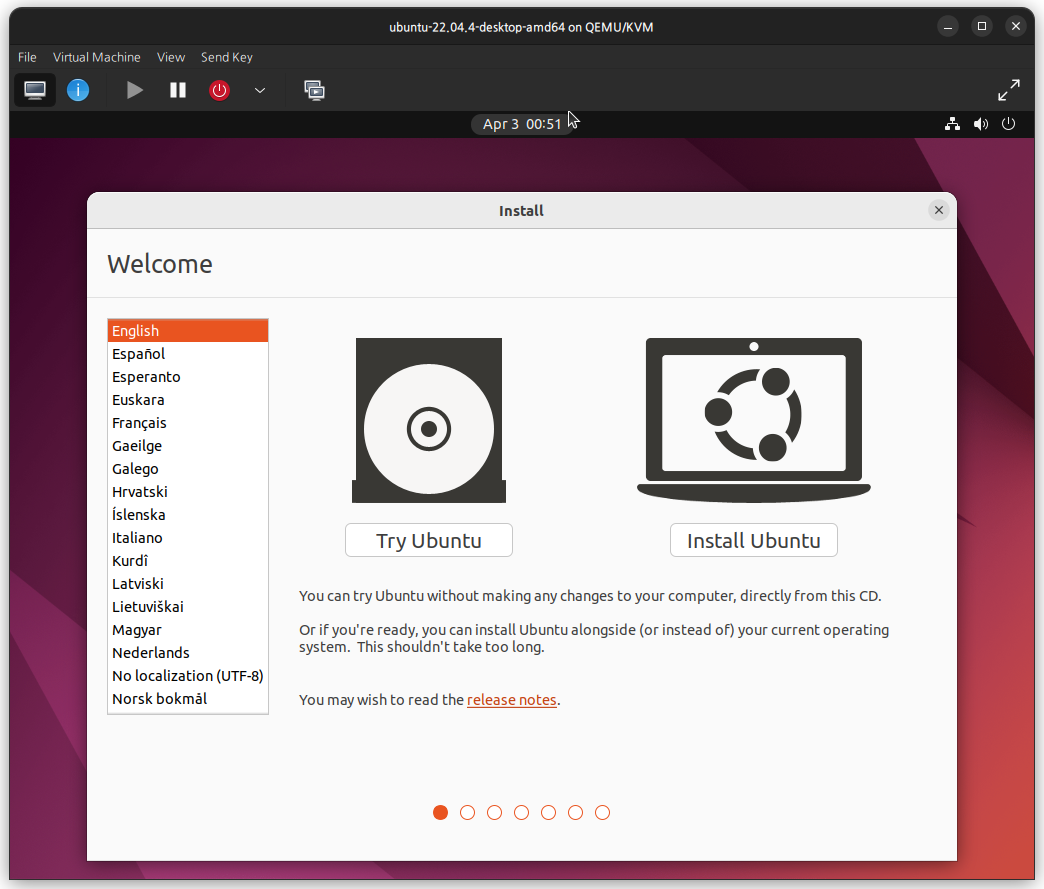Pick Hrvatski in language list

pyautogui.click(x=188, y=491)
